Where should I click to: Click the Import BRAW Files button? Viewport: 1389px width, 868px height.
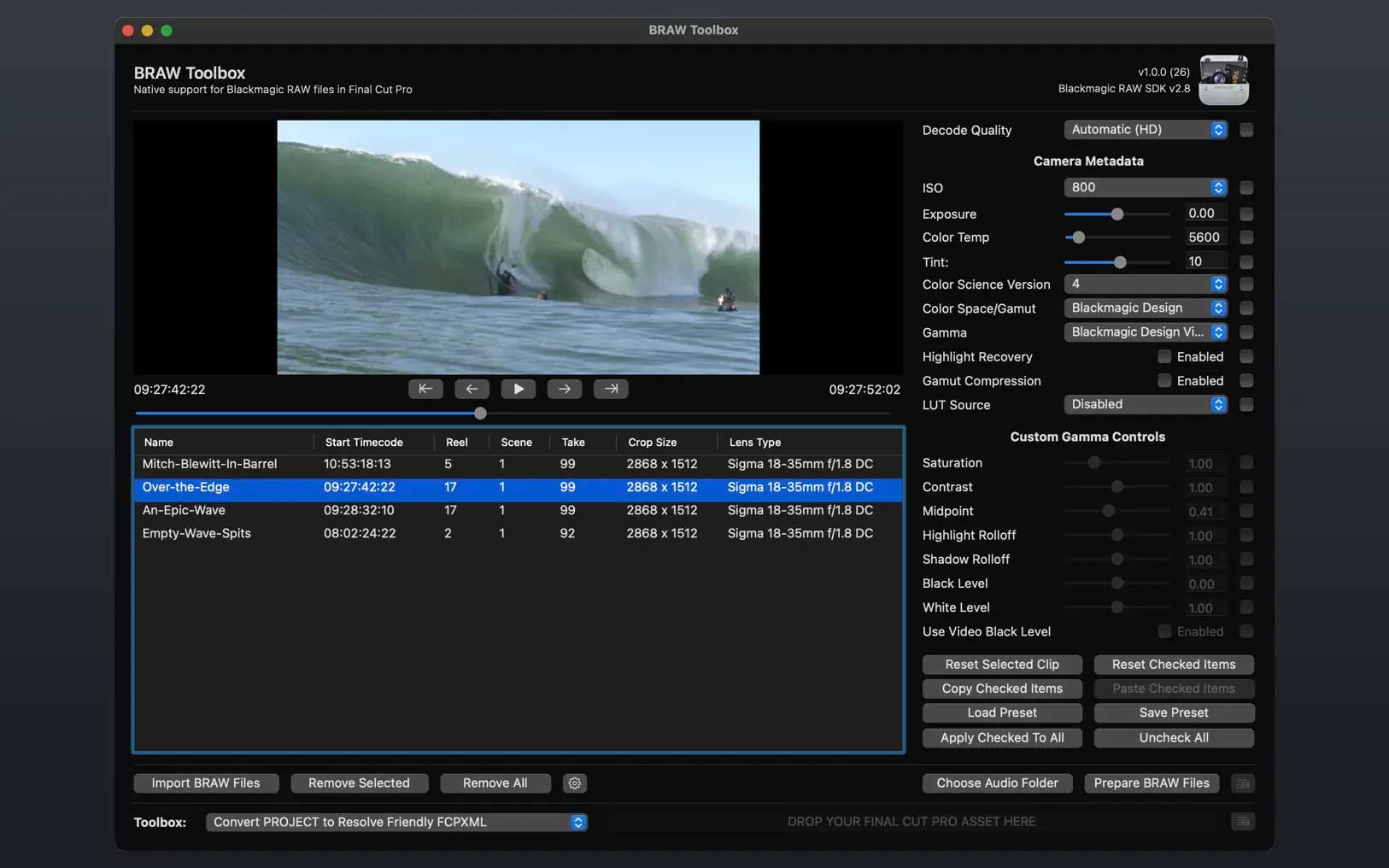pyautogui.click(x=206, y=783)
